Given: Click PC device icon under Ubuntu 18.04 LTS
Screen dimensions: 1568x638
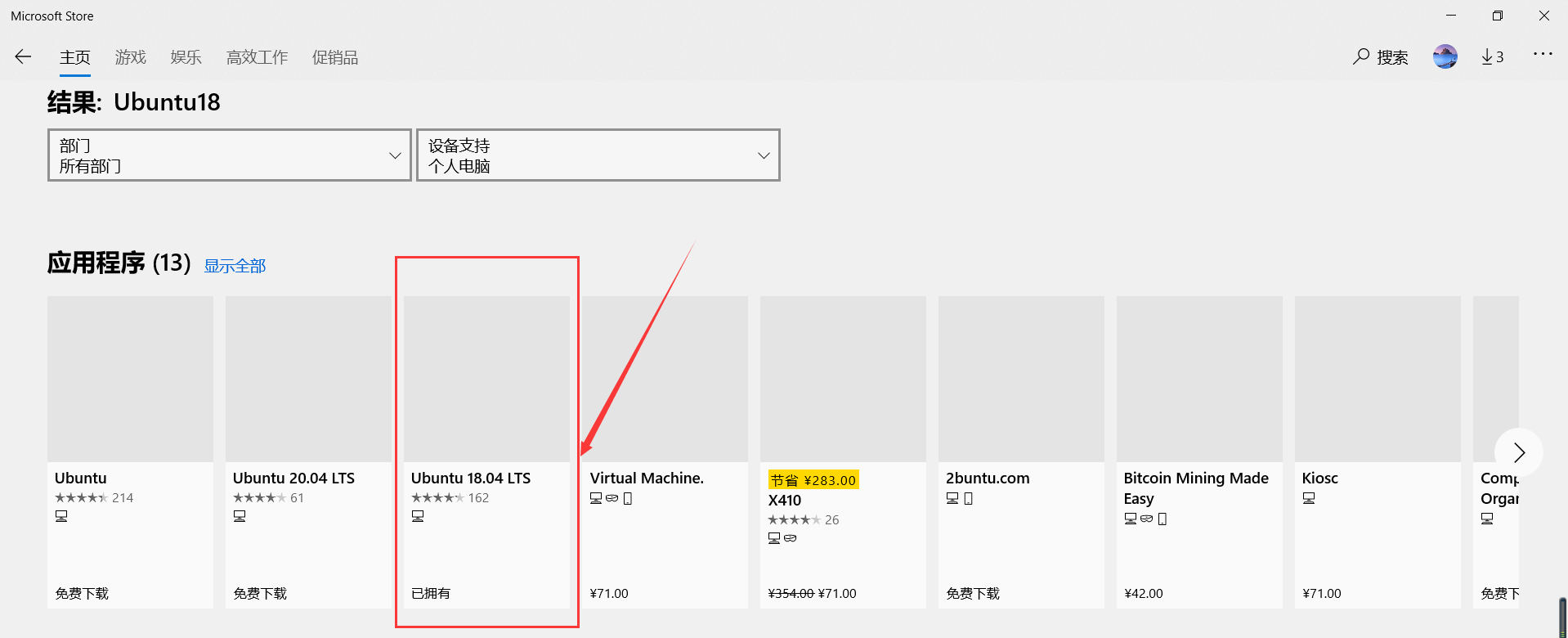Looking at the screenshot, I should 418,516.
